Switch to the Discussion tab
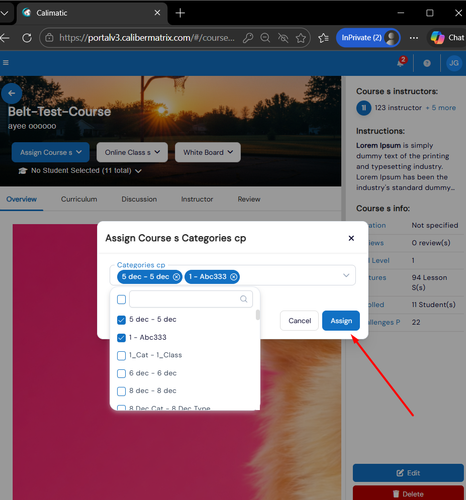466x500 pixels. pyautogui.click(x=139, y=199)
